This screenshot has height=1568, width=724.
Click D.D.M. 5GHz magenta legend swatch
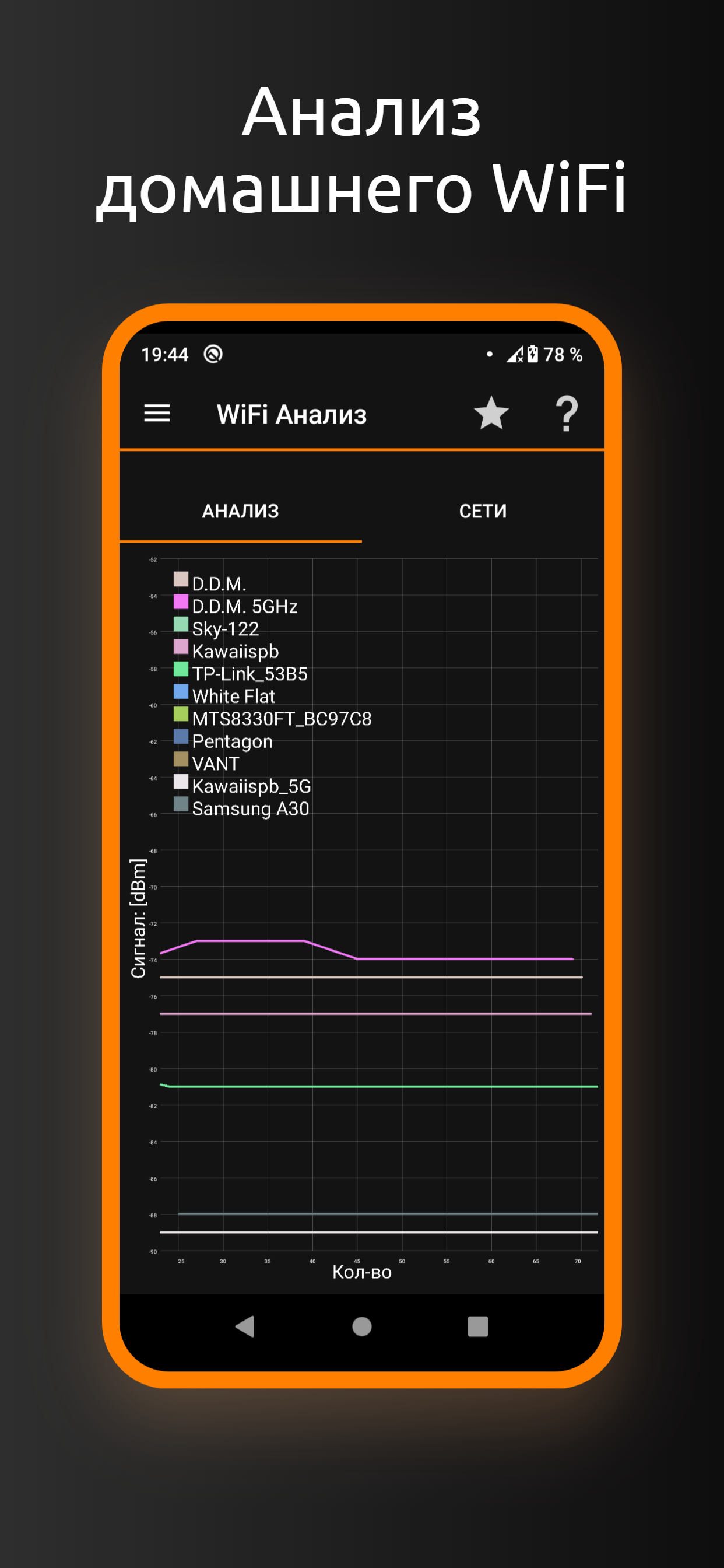coord(181,601)
